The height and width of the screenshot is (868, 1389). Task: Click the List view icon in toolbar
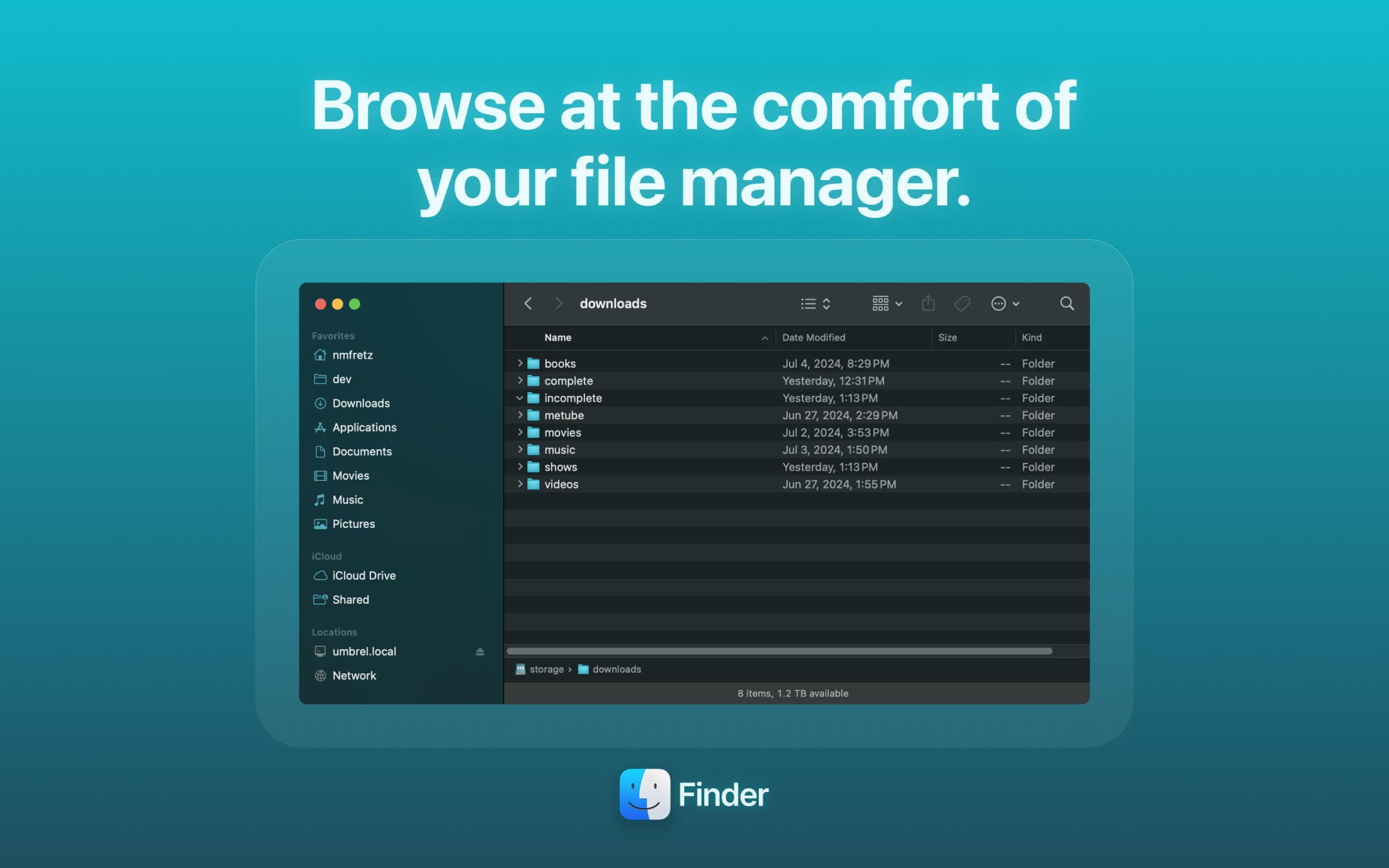pyautogui.click(x=807, y=303)
